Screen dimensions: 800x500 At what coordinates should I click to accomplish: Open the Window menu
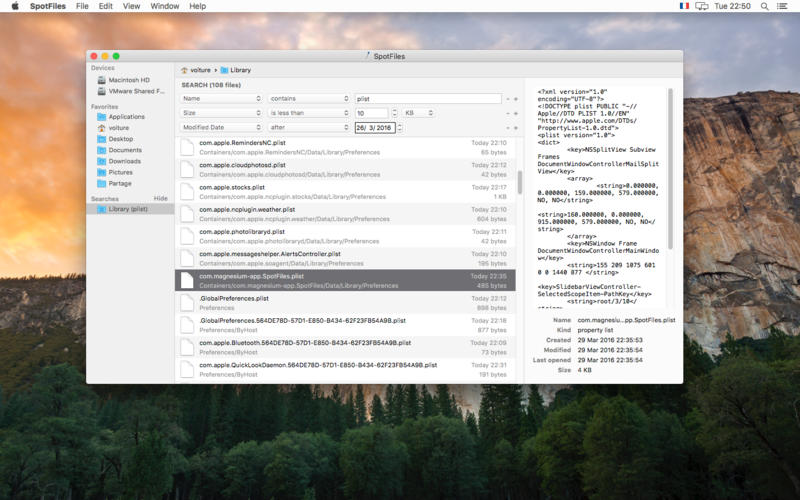tap(164, 6)
